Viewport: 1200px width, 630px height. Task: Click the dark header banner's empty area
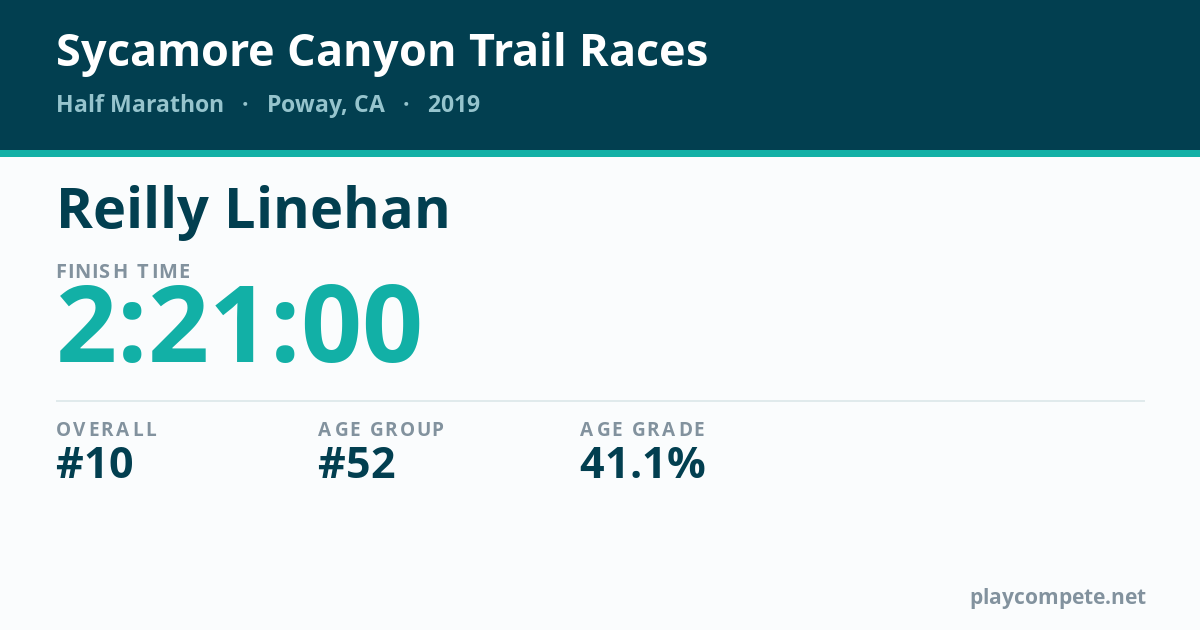click(x=950, y=75)
